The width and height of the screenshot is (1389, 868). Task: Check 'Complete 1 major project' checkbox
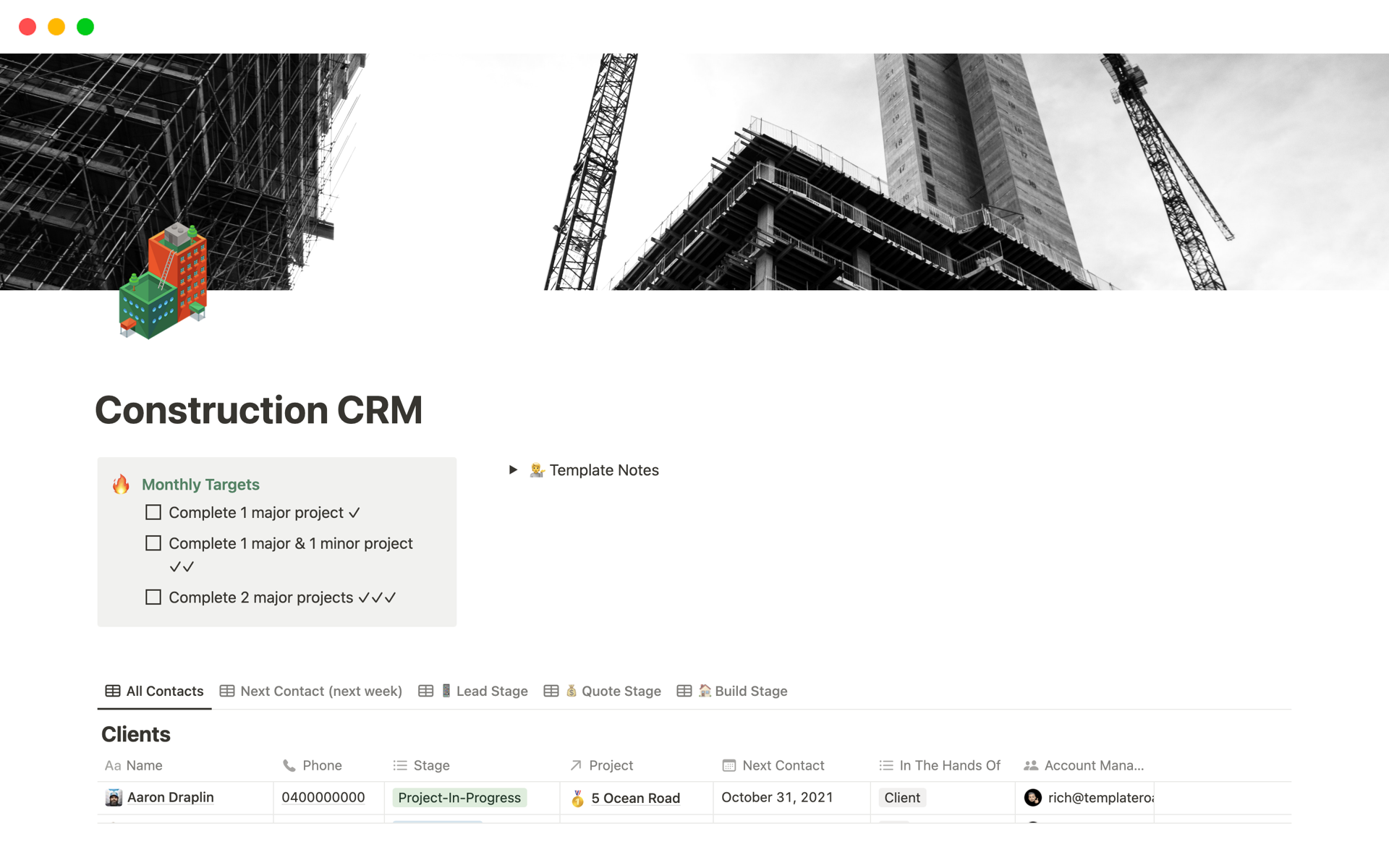[x=153, y=512]
